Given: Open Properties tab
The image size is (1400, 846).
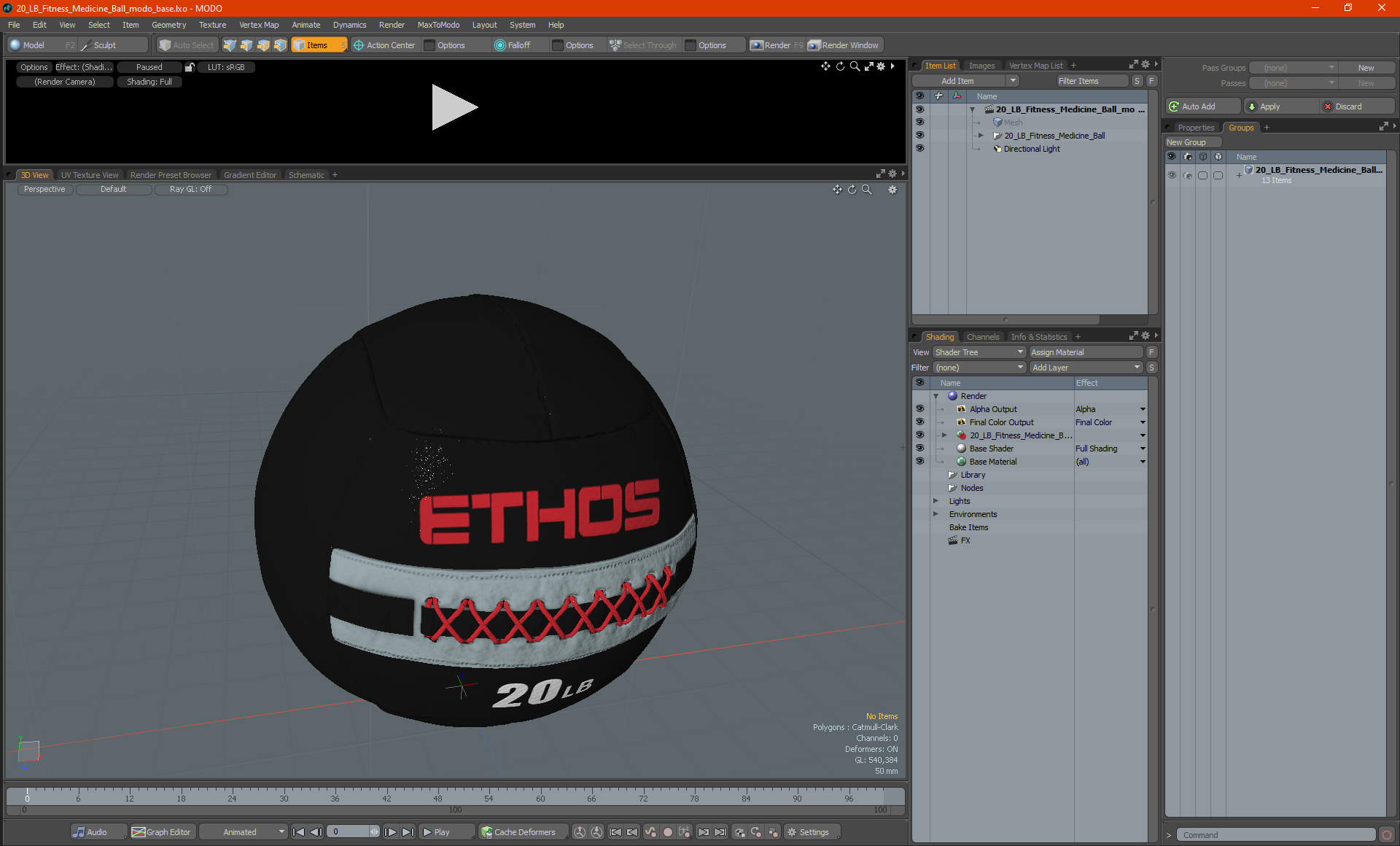Looking at the screenshot, I should [x=1196, y=128].
